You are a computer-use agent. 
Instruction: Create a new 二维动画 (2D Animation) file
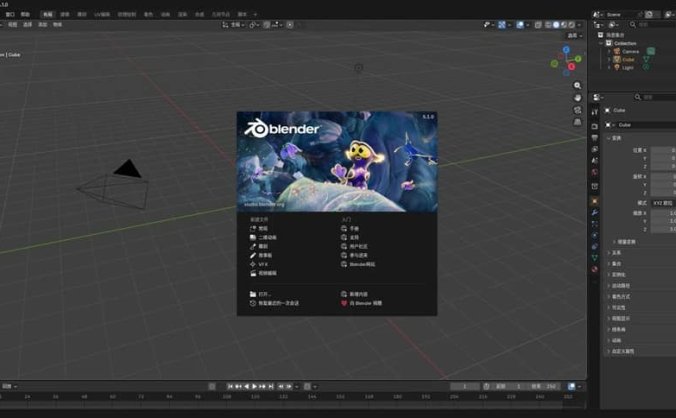click(263, 237)
